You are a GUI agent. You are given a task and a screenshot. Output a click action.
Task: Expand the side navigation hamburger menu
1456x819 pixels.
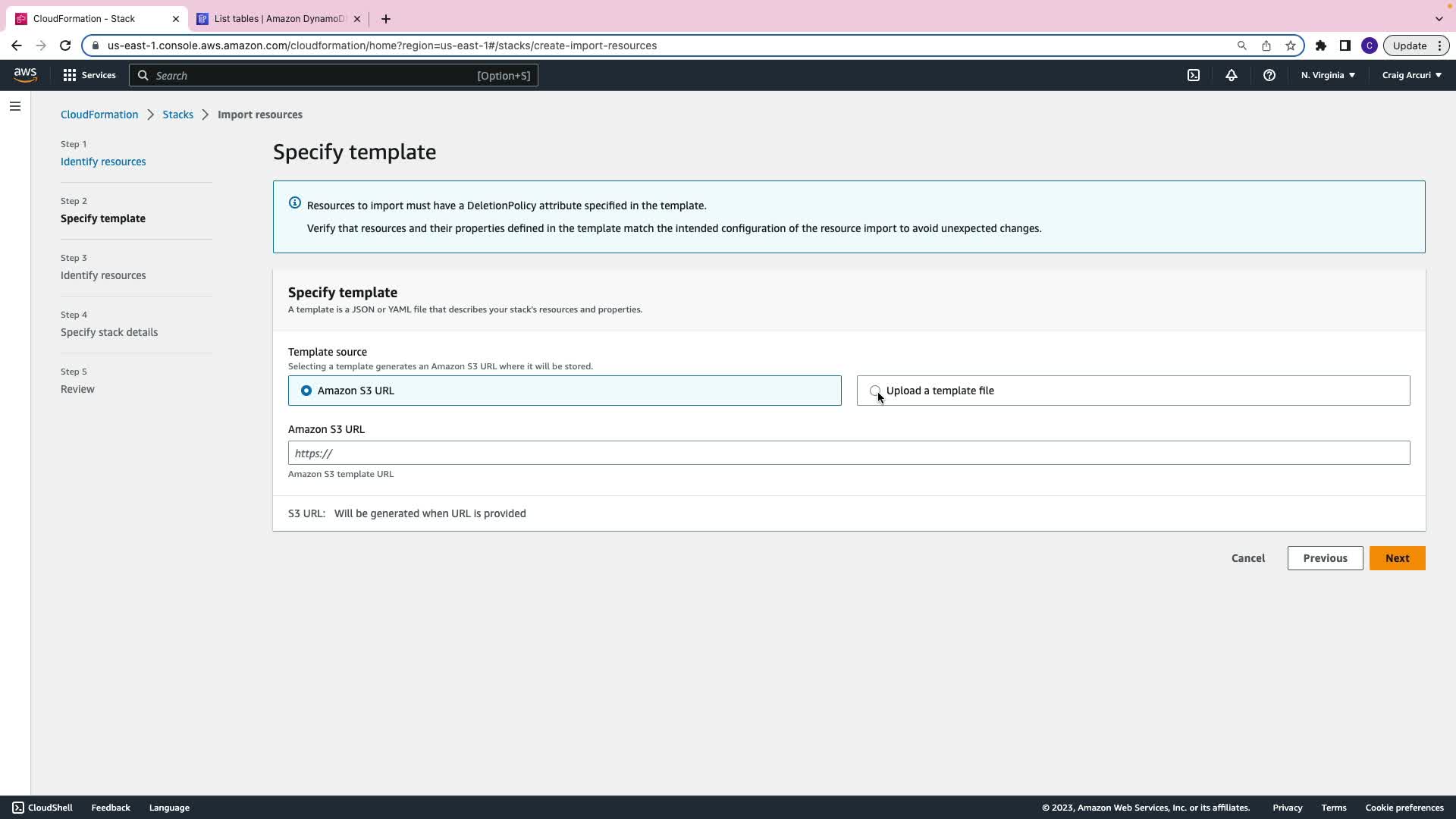pos(15,106)
